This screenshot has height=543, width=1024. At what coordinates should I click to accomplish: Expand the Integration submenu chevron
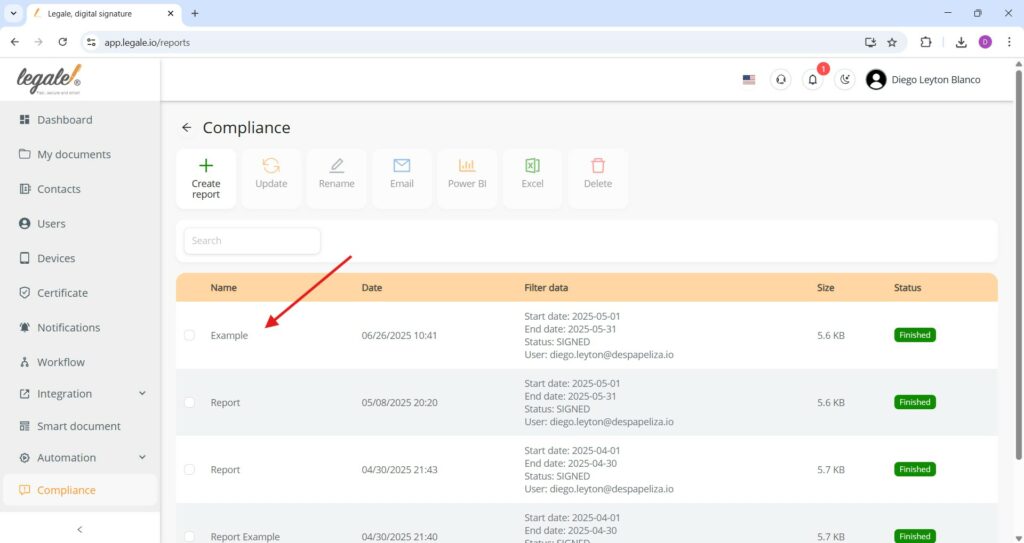(x=142, y=393)
